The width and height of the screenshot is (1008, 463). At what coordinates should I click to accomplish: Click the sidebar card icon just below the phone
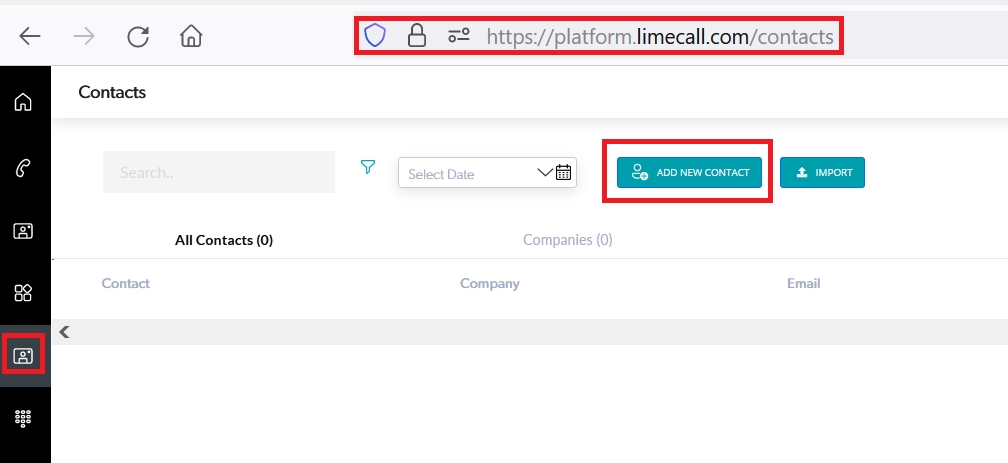(x=22, y=231)
